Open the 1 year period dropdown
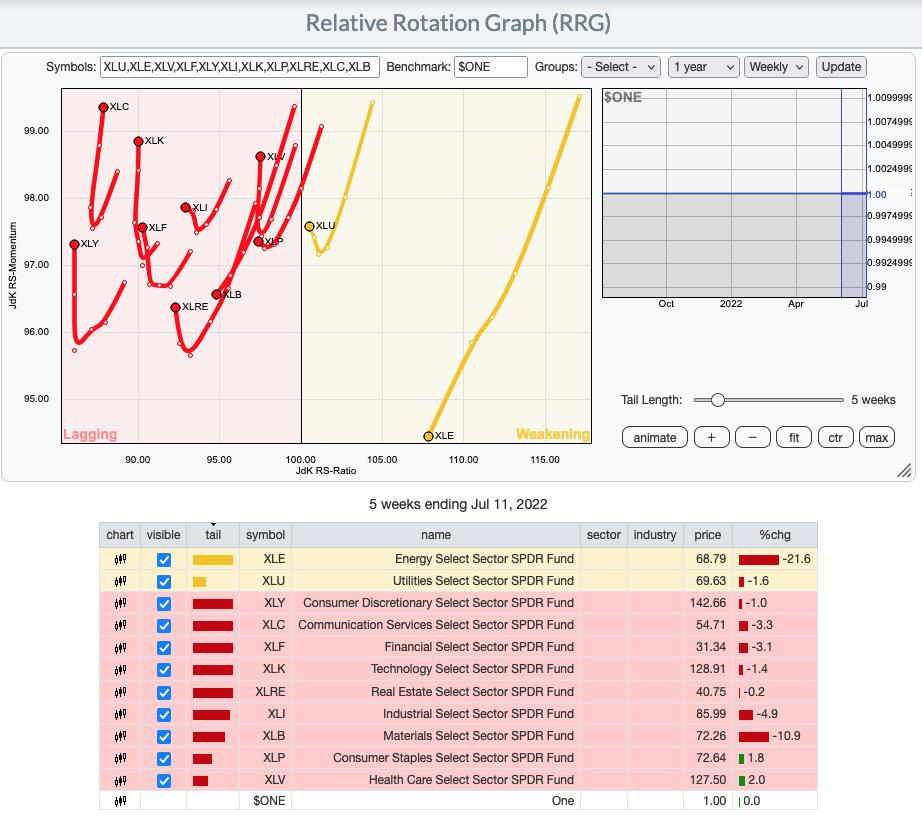922x816 pixels. (703, 67)
